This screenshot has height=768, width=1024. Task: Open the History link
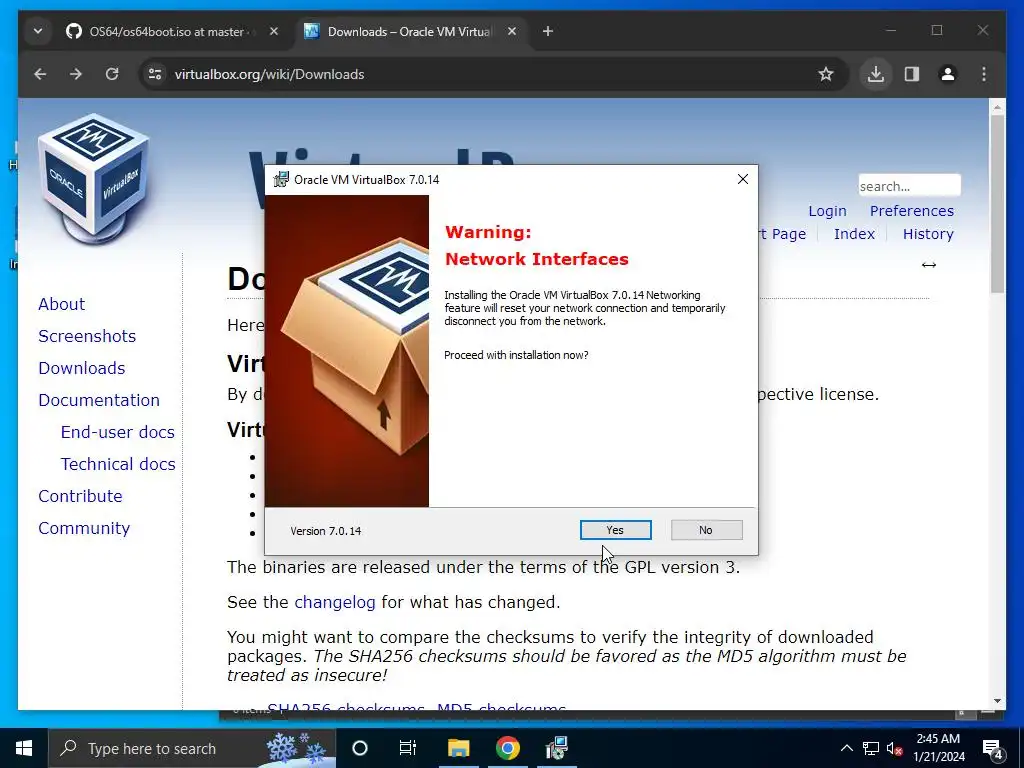[928, 234]
